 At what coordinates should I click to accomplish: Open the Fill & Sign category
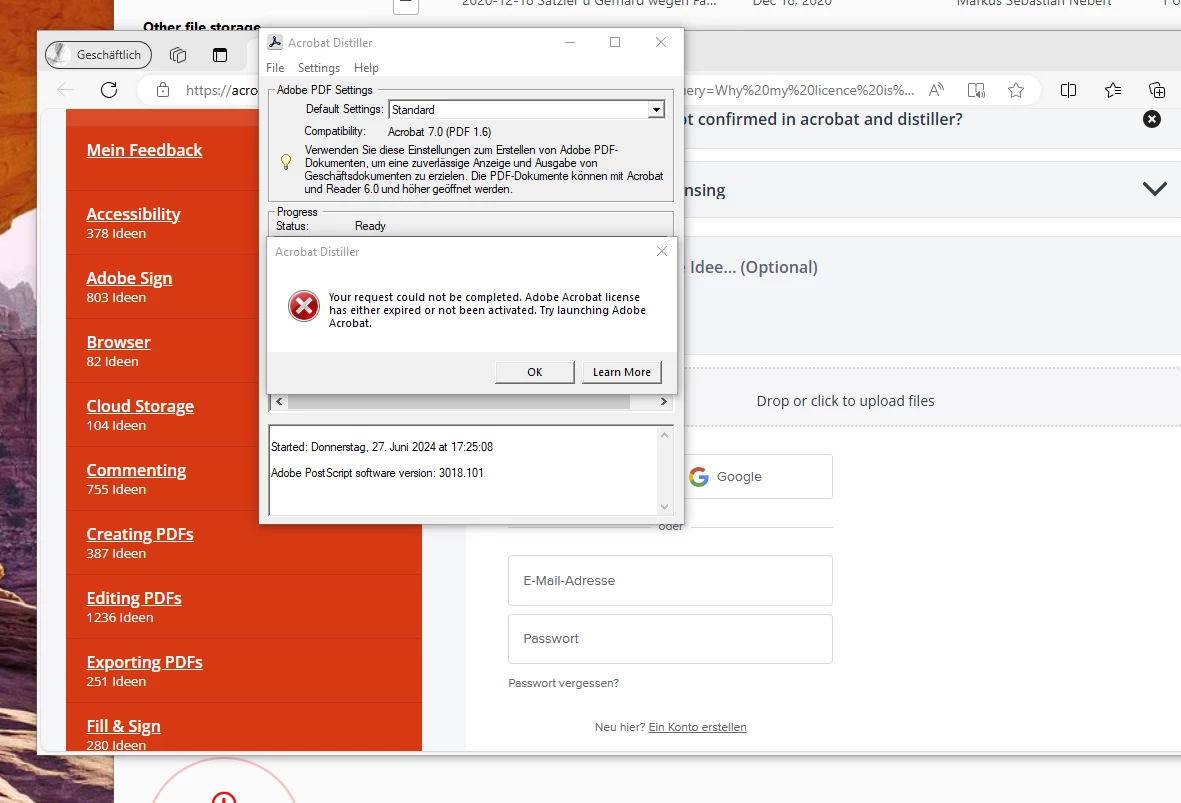pos(124,726)
